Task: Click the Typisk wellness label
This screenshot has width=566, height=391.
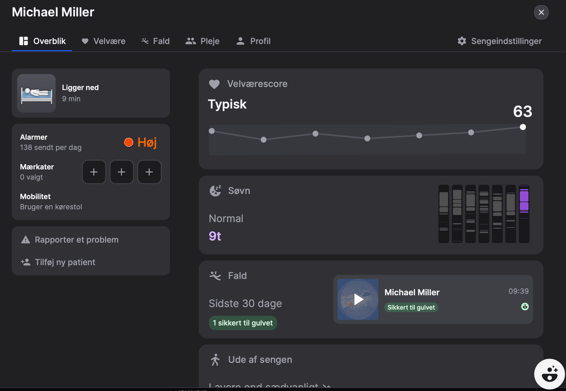Action: click(x=227, y=104)
